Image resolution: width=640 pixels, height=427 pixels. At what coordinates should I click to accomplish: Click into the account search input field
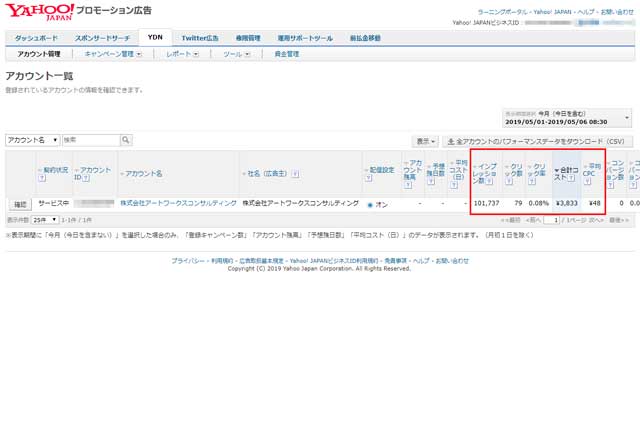91,140
